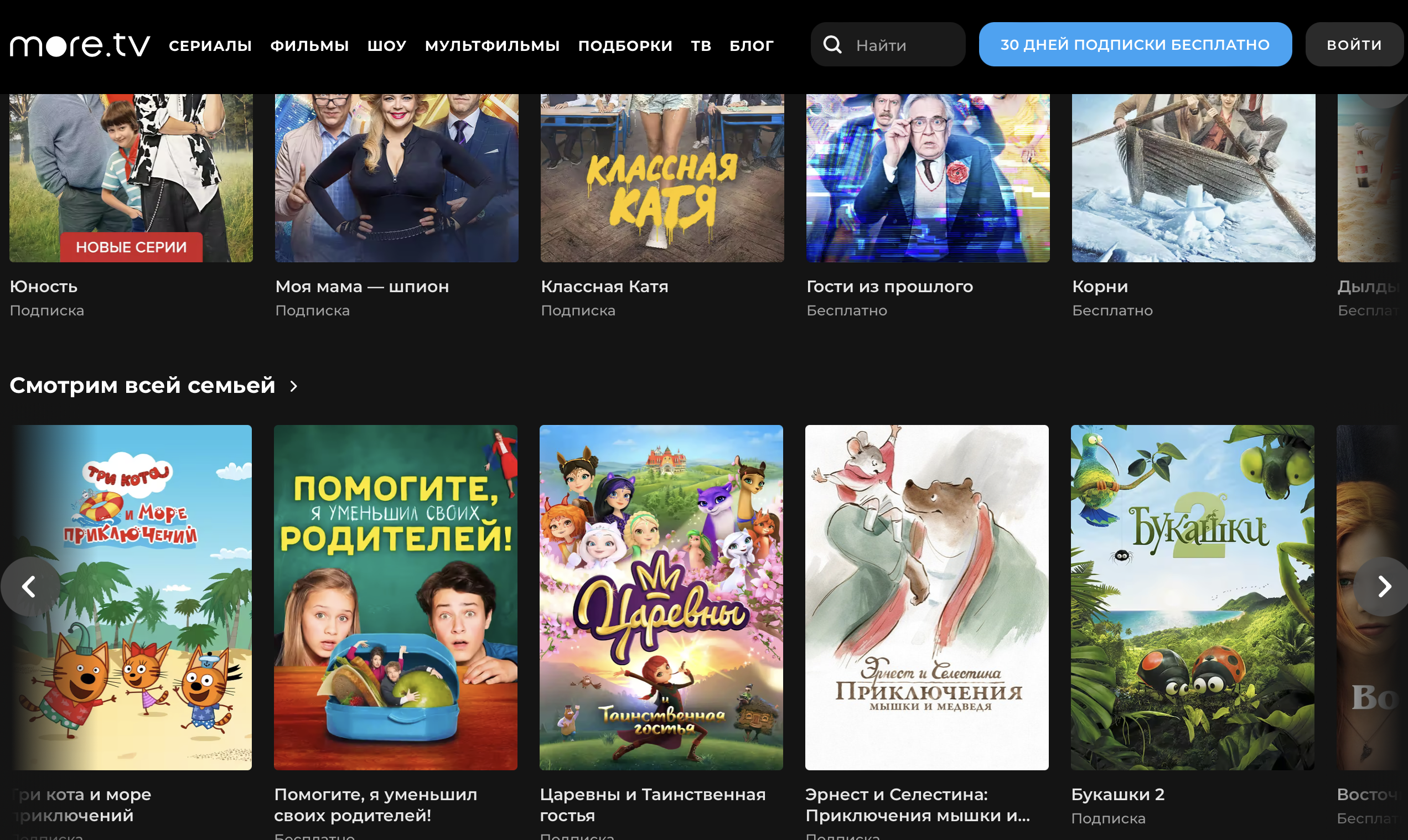
Task: Click the Помогите, я уменьшил своих родителей title
Action: pyautogui.click(x=375, y=805)
